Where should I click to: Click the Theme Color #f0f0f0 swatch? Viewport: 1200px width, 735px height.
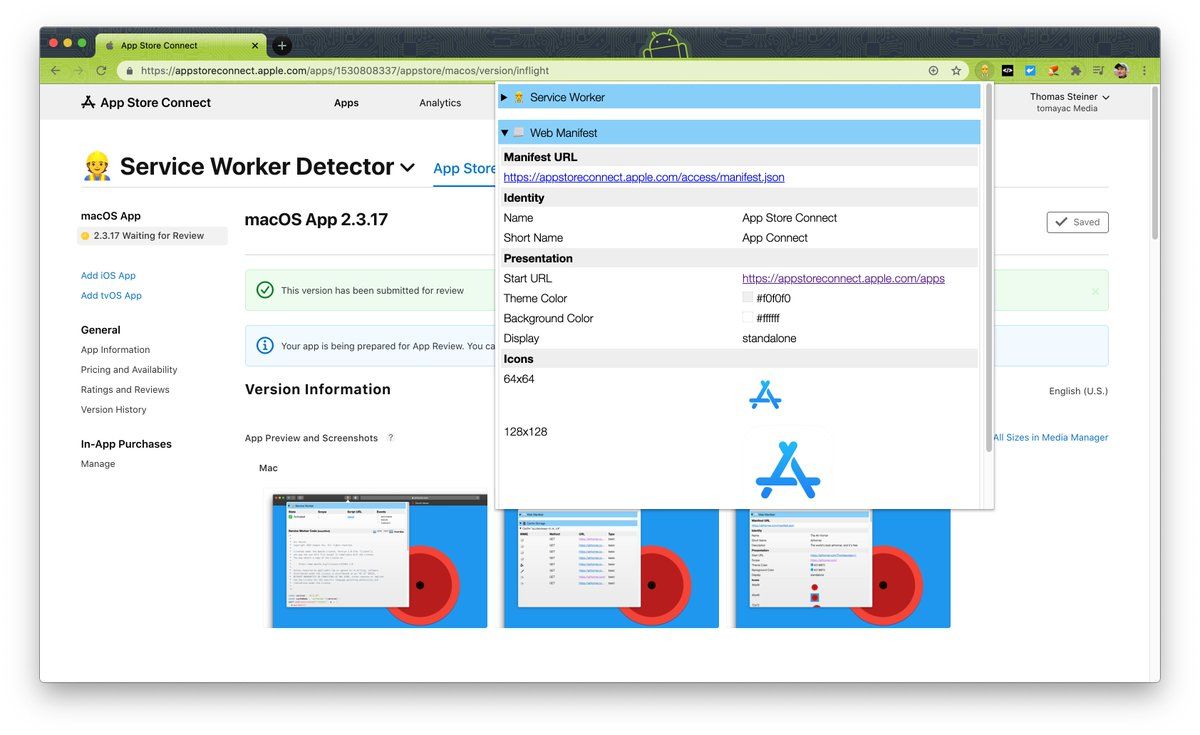[x=747, y=298]
